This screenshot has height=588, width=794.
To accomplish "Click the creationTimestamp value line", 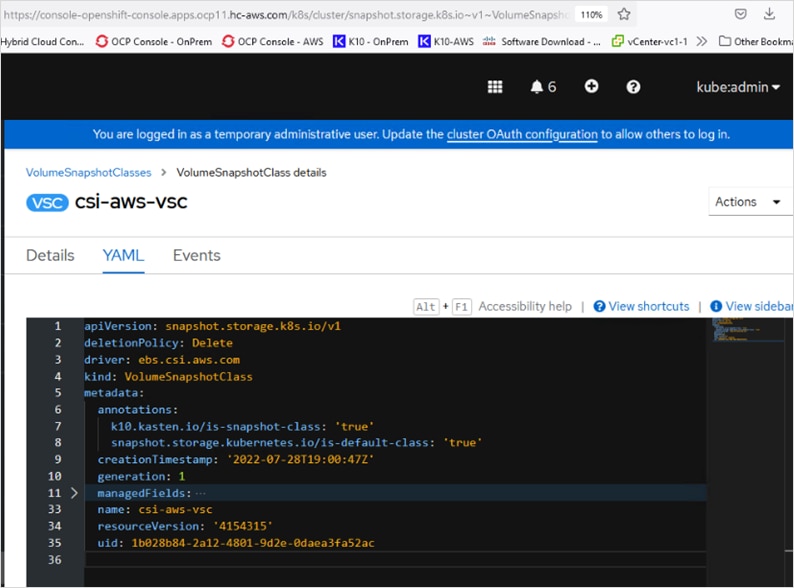I will [235, 459].
